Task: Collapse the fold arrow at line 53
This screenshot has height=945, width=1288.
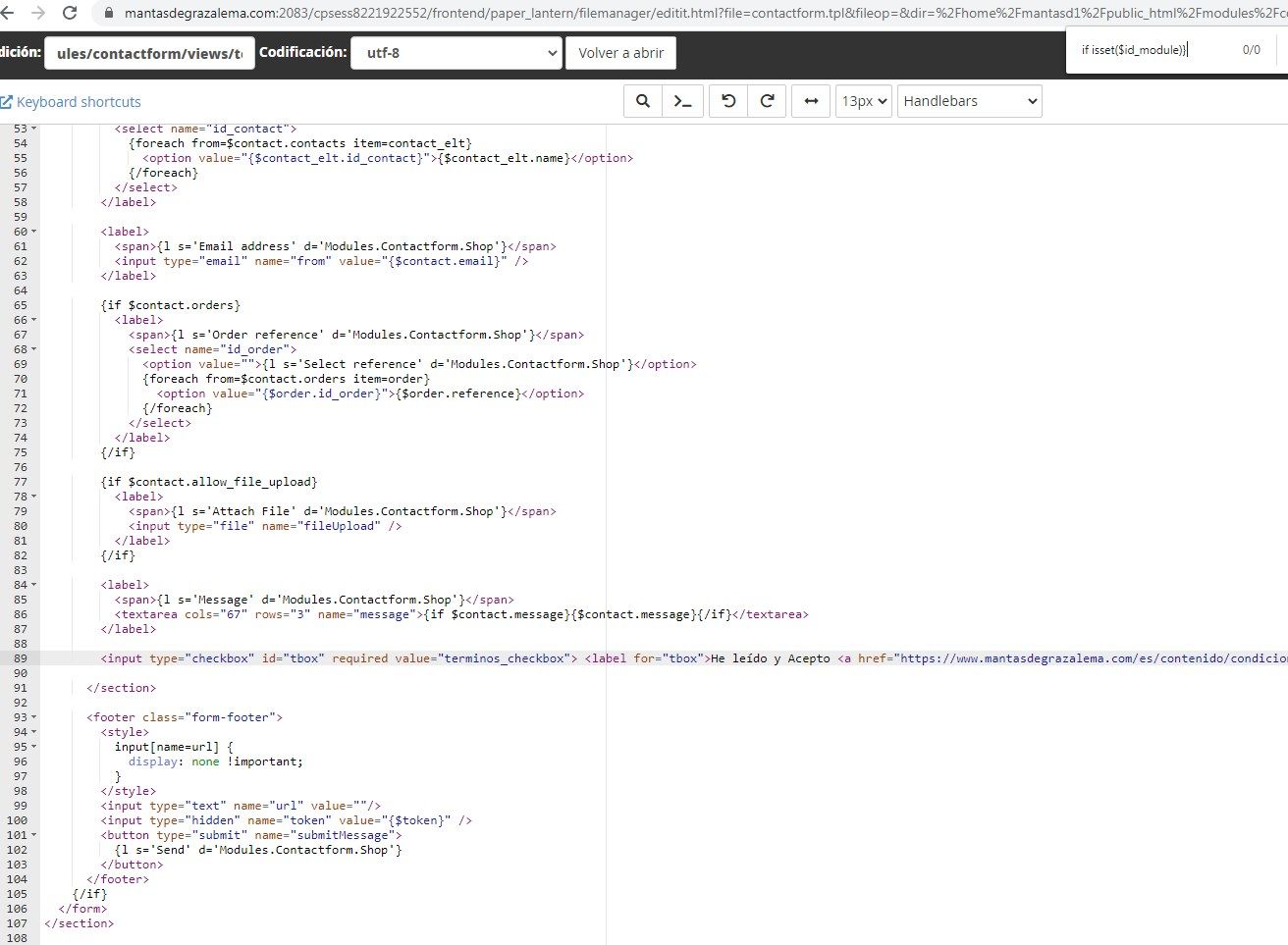Action: 33,129
